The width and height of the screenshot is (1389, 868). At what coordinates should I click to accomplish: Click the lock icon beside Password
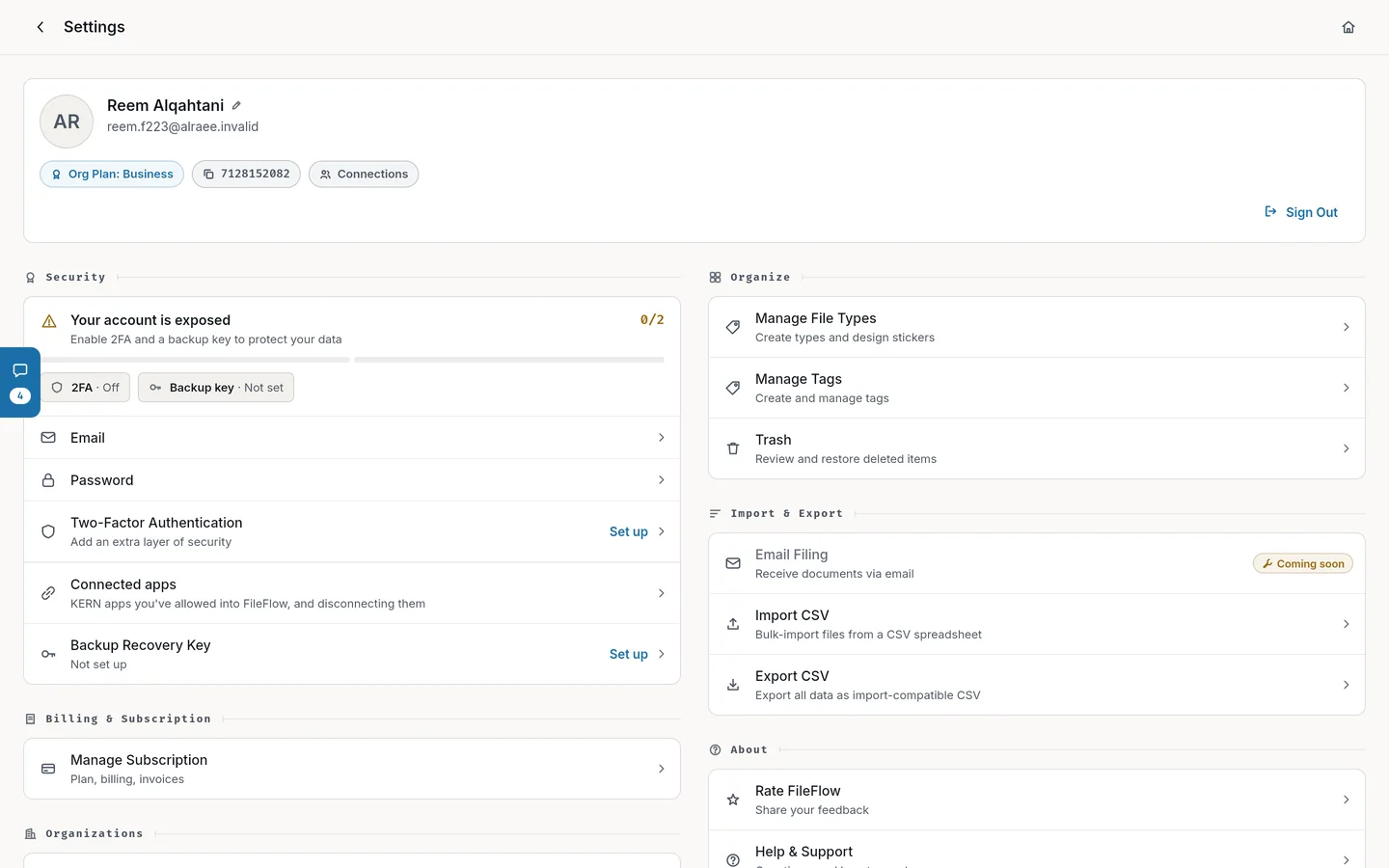point(48,480)
